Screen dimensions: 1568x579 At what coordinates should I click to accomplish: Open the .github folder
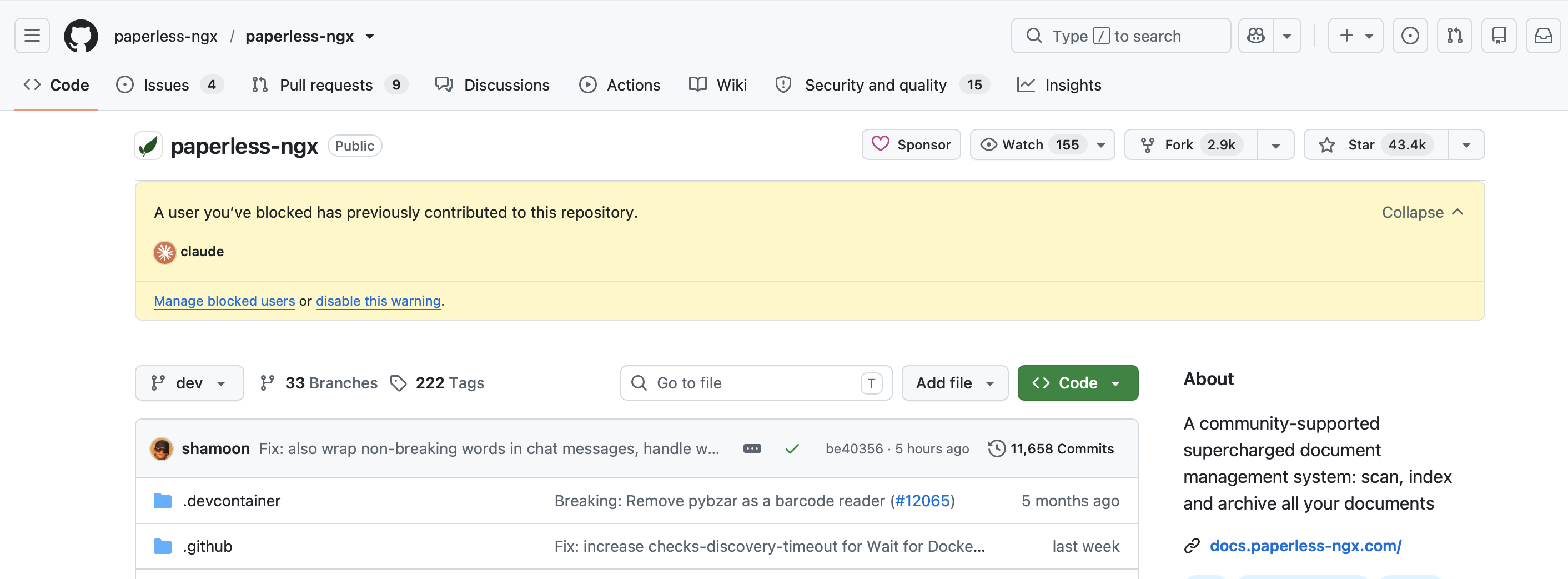208,546
